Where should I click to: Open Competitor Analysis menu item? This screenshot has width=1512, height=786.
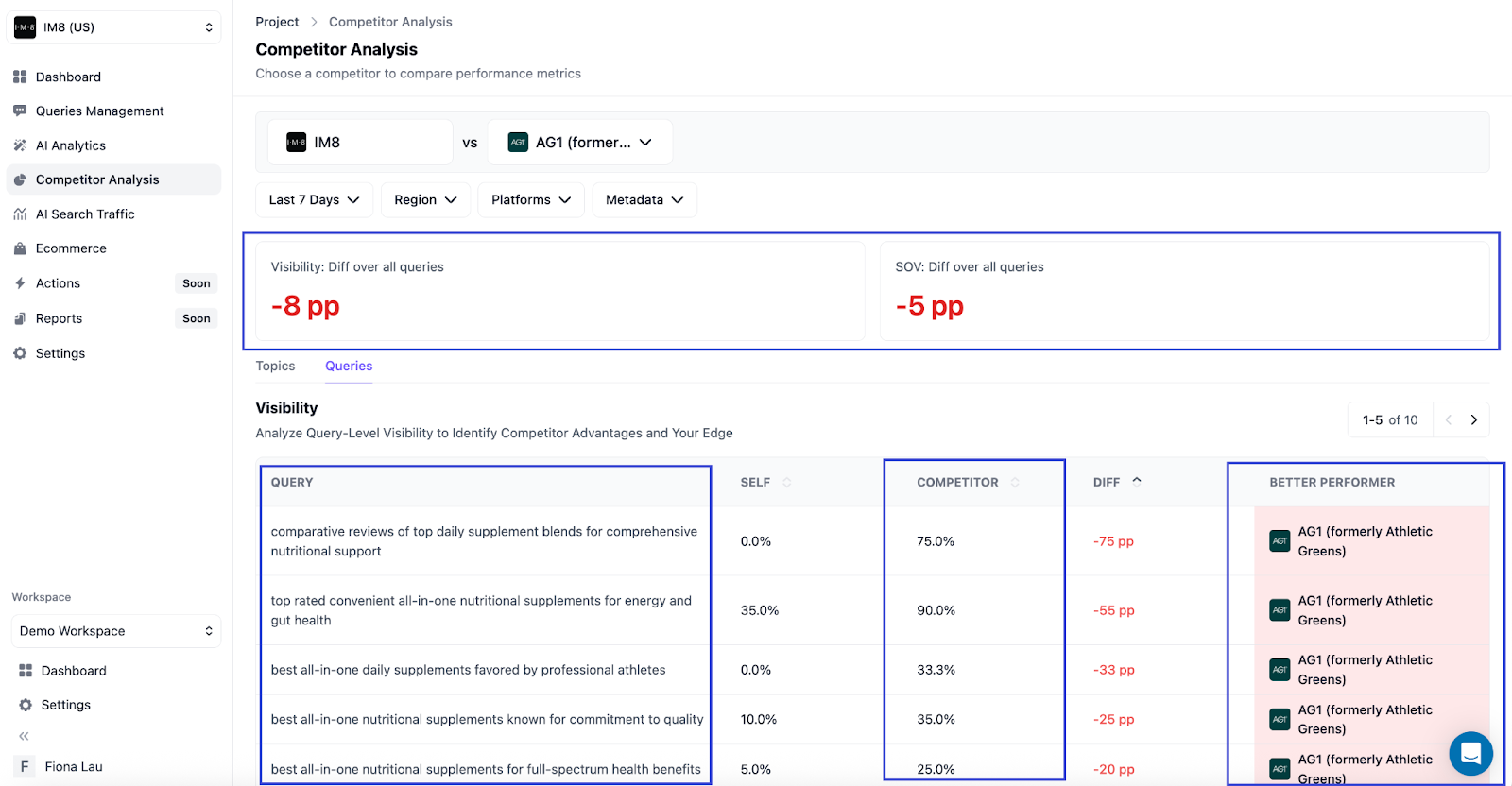point(113,179)
